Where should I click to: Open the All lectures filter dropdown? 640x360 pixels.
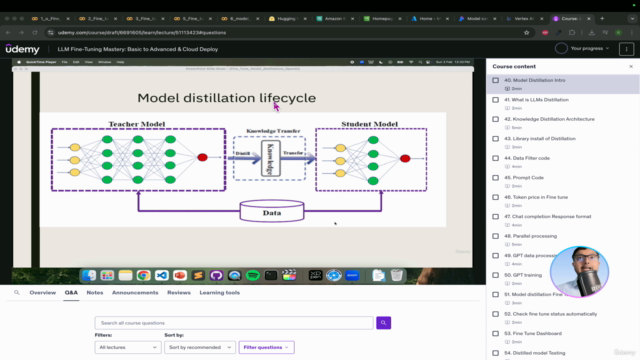128,347
